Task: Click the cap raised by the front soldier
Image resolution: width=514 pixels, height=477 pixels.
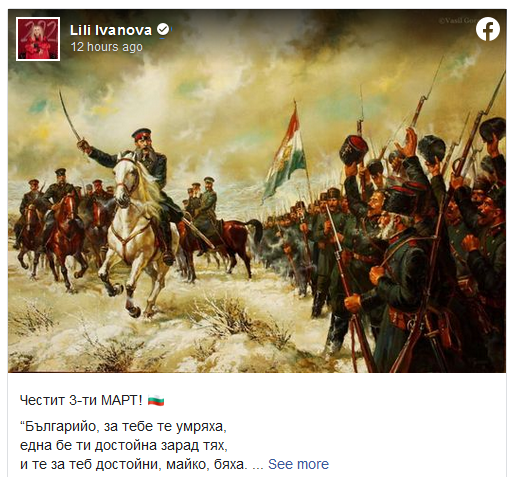Action: pos(353,150)
